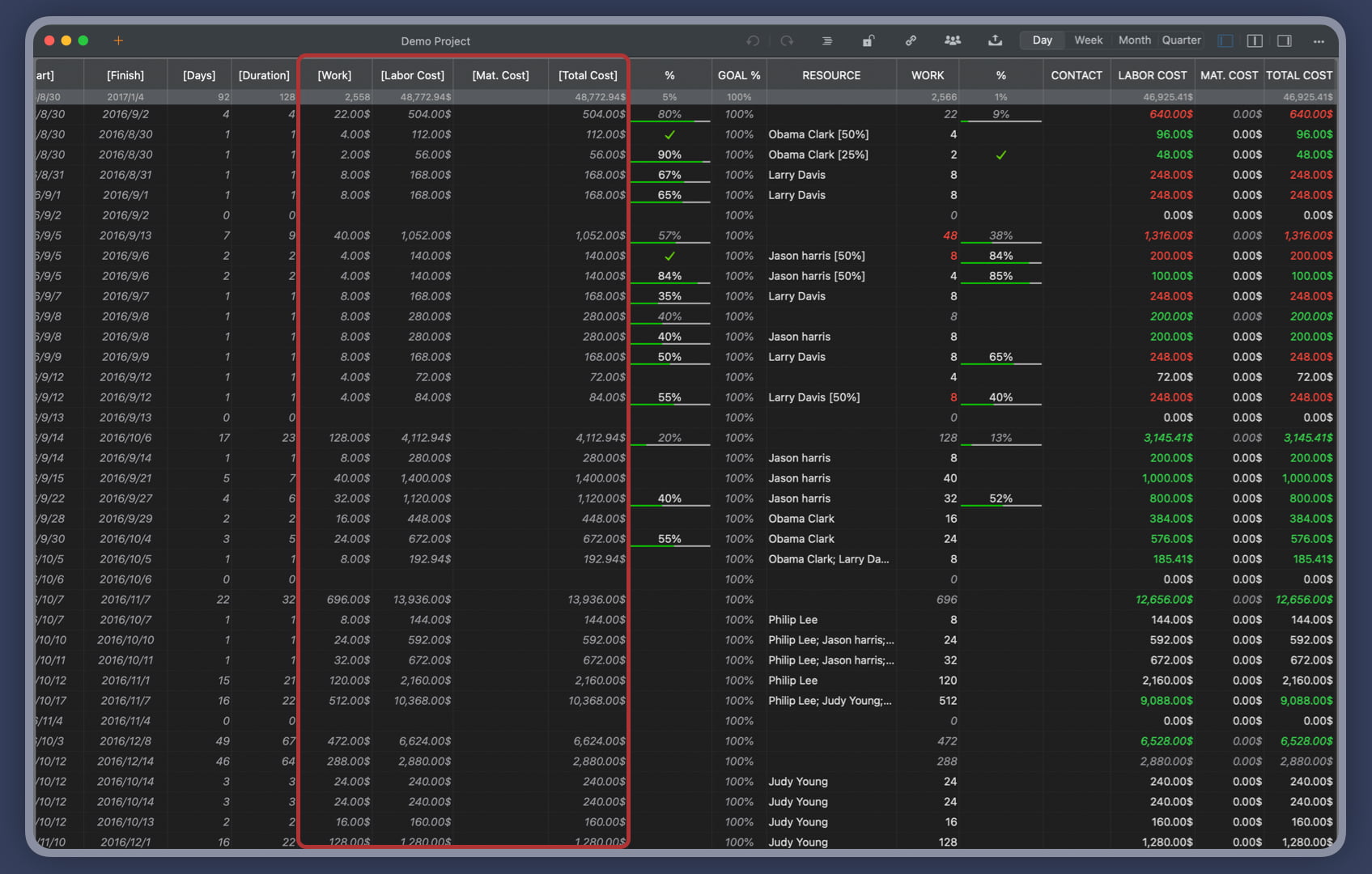Screen dimensions: 1372x874
Task: Click the [Total Cost] column header
Action: coord(588,75)
